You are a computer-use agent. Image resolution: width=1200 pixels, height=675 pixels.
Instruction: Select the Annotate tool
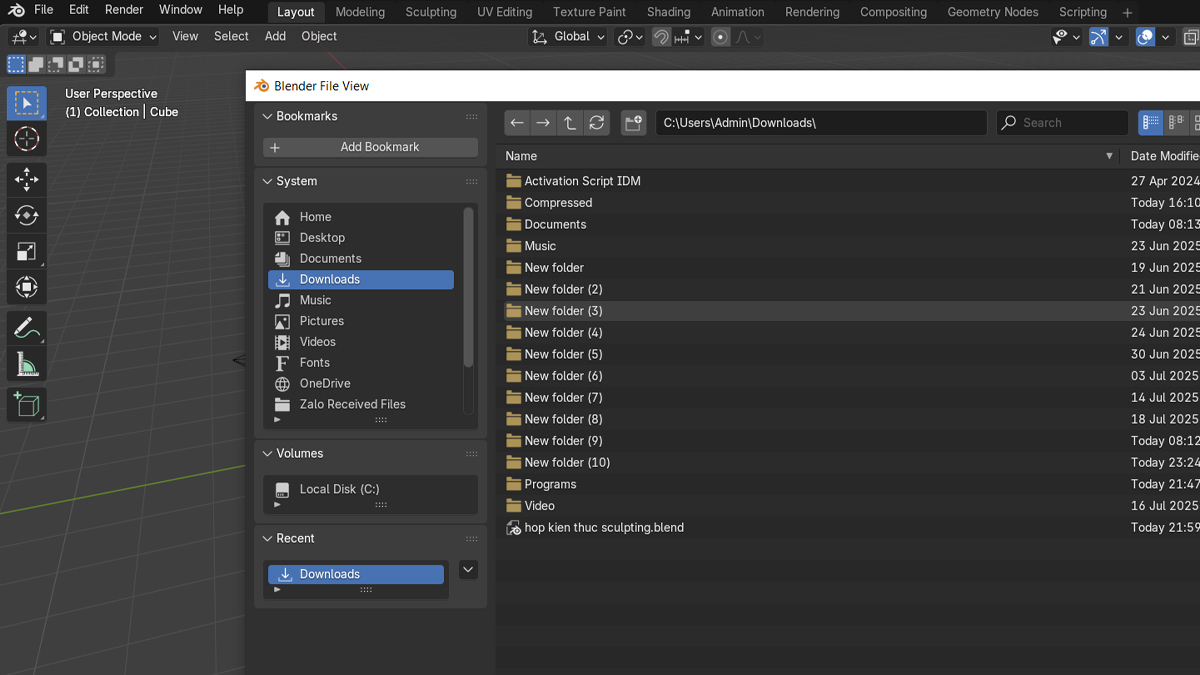27,328
